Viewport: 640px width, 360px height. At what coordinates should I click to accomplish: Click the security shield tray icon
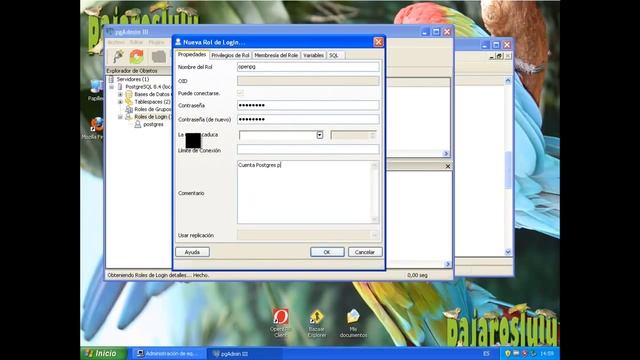508,353
